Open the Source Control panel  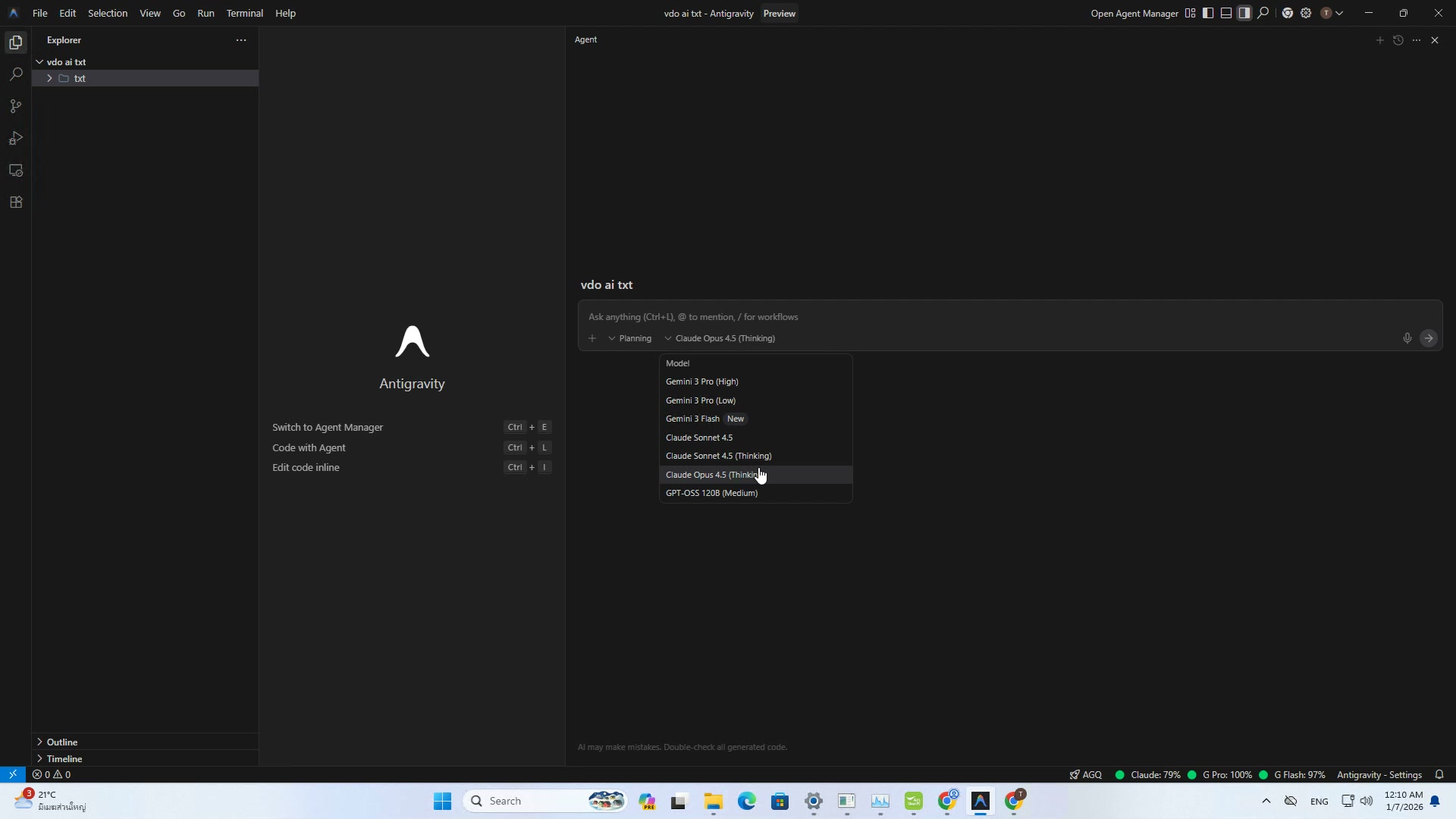(x=15, y=105)
